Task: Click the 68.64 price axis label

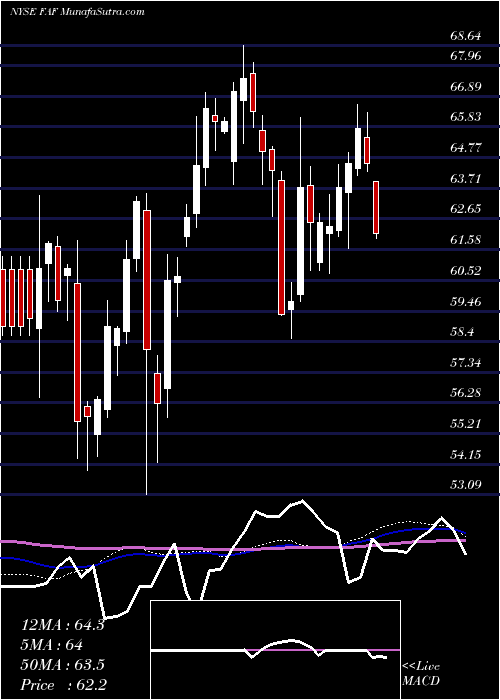Action: tap(465, 37)
